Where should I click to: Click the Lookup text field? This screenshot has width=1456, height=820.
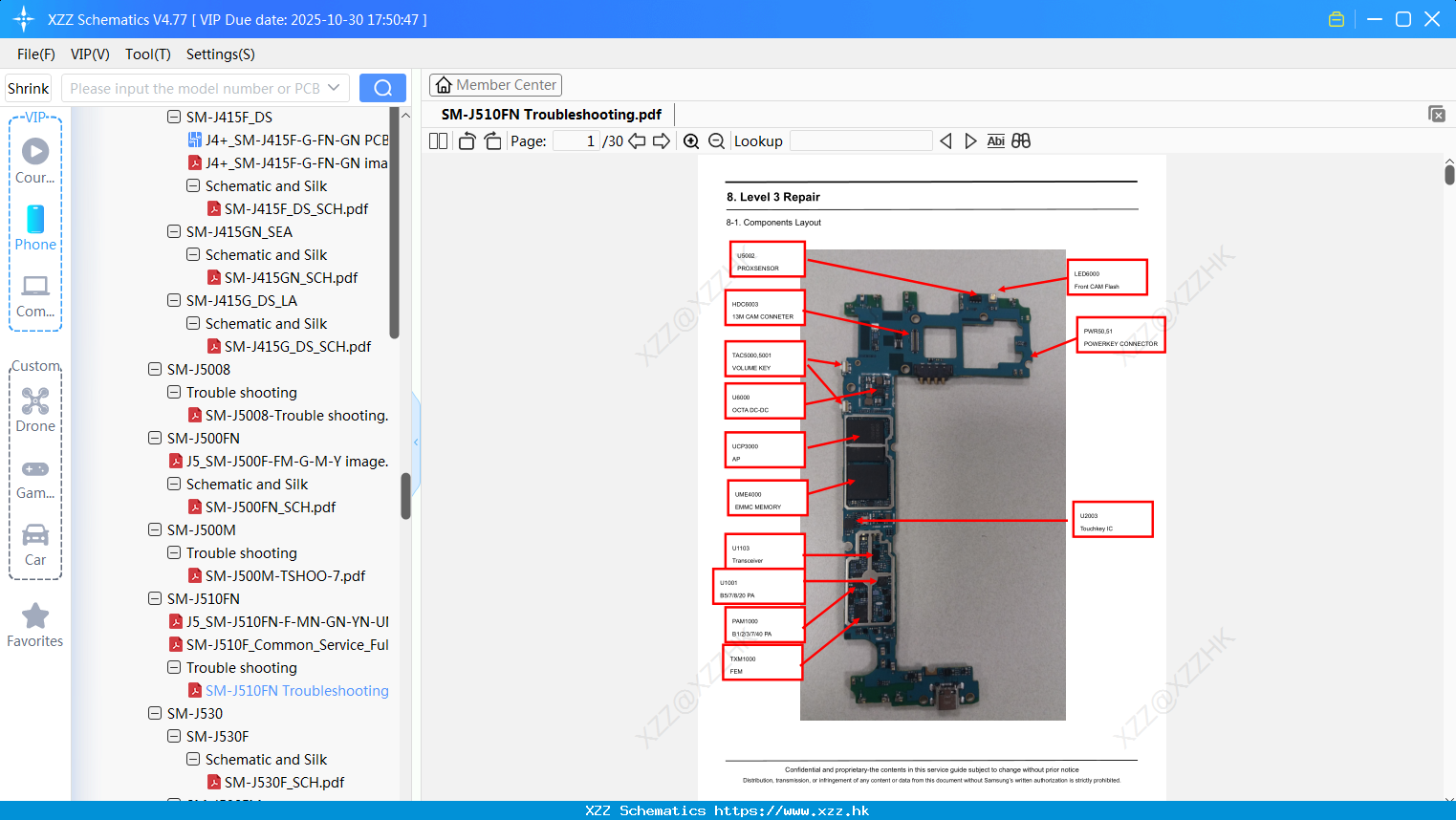click(861, 141)
